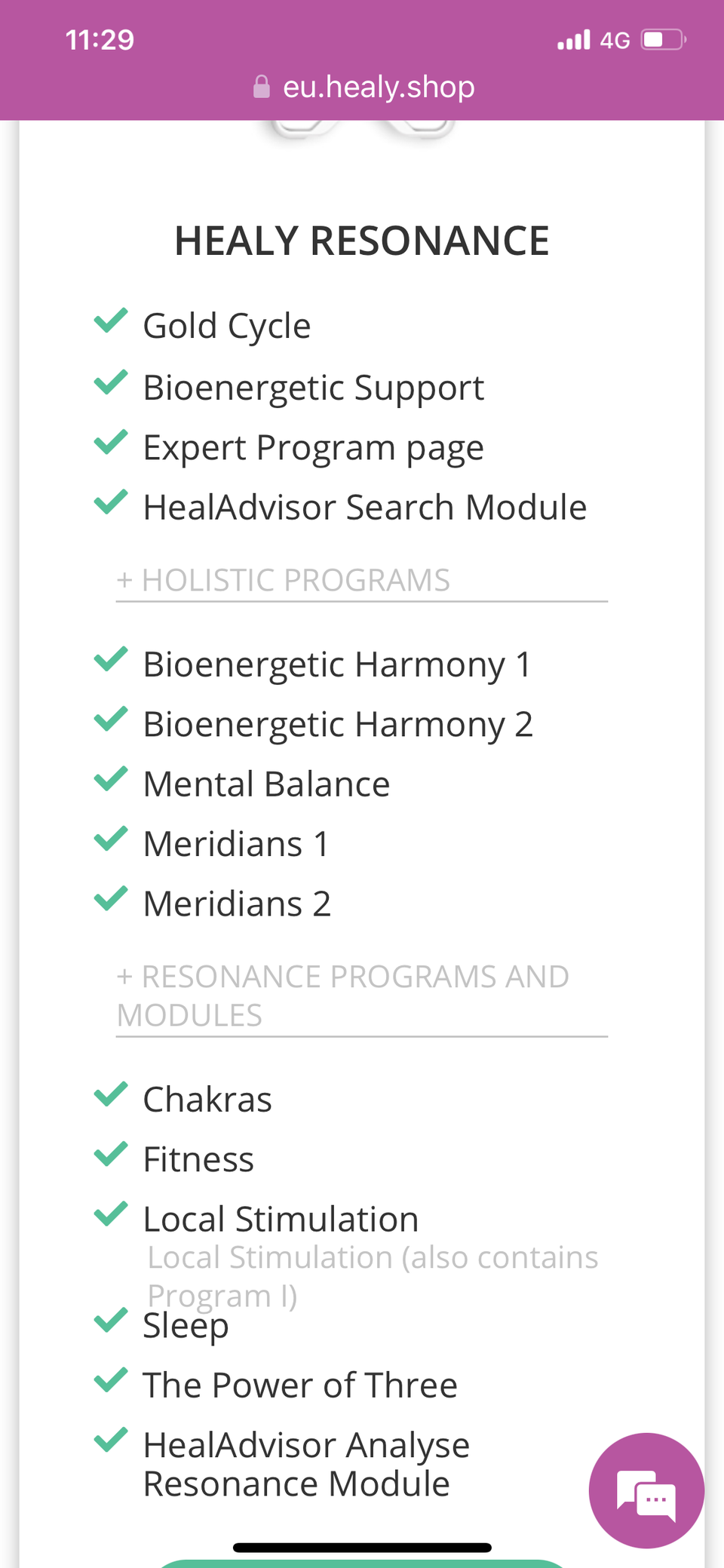Expand Resonance Programs and Modules section

pyautogui.click(x=343, y=996)
